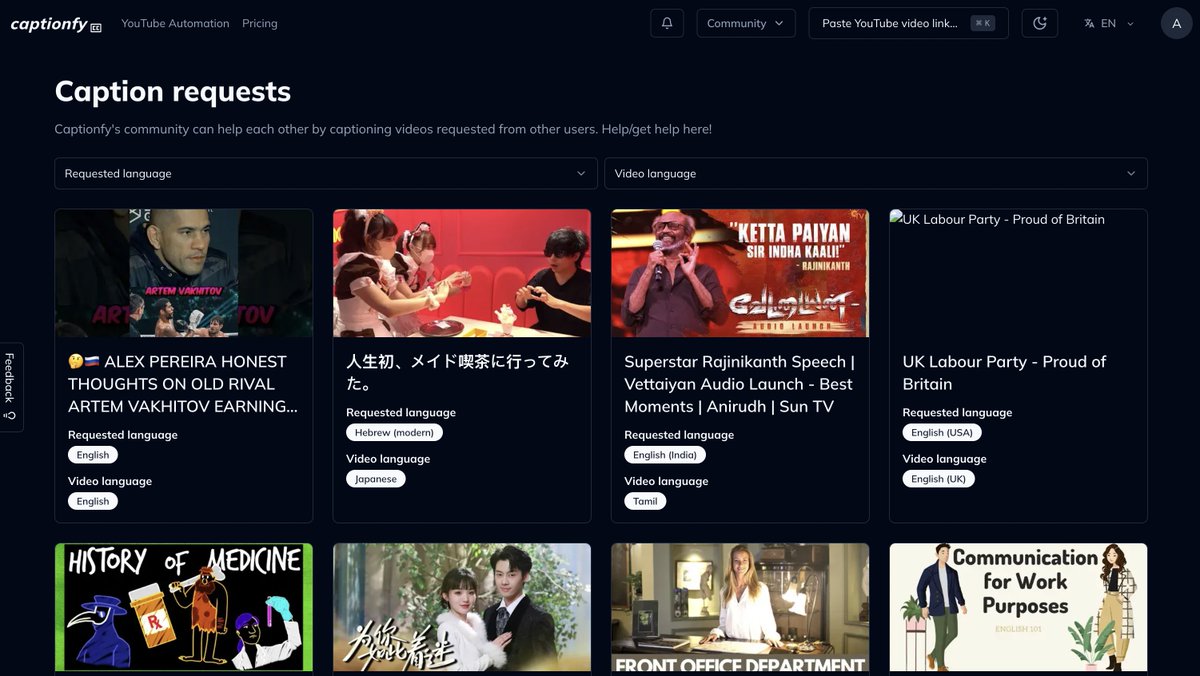This screenshot has height=676, width=1200.
Task: Click the translate language icon beside EN
Action: 1089,23
